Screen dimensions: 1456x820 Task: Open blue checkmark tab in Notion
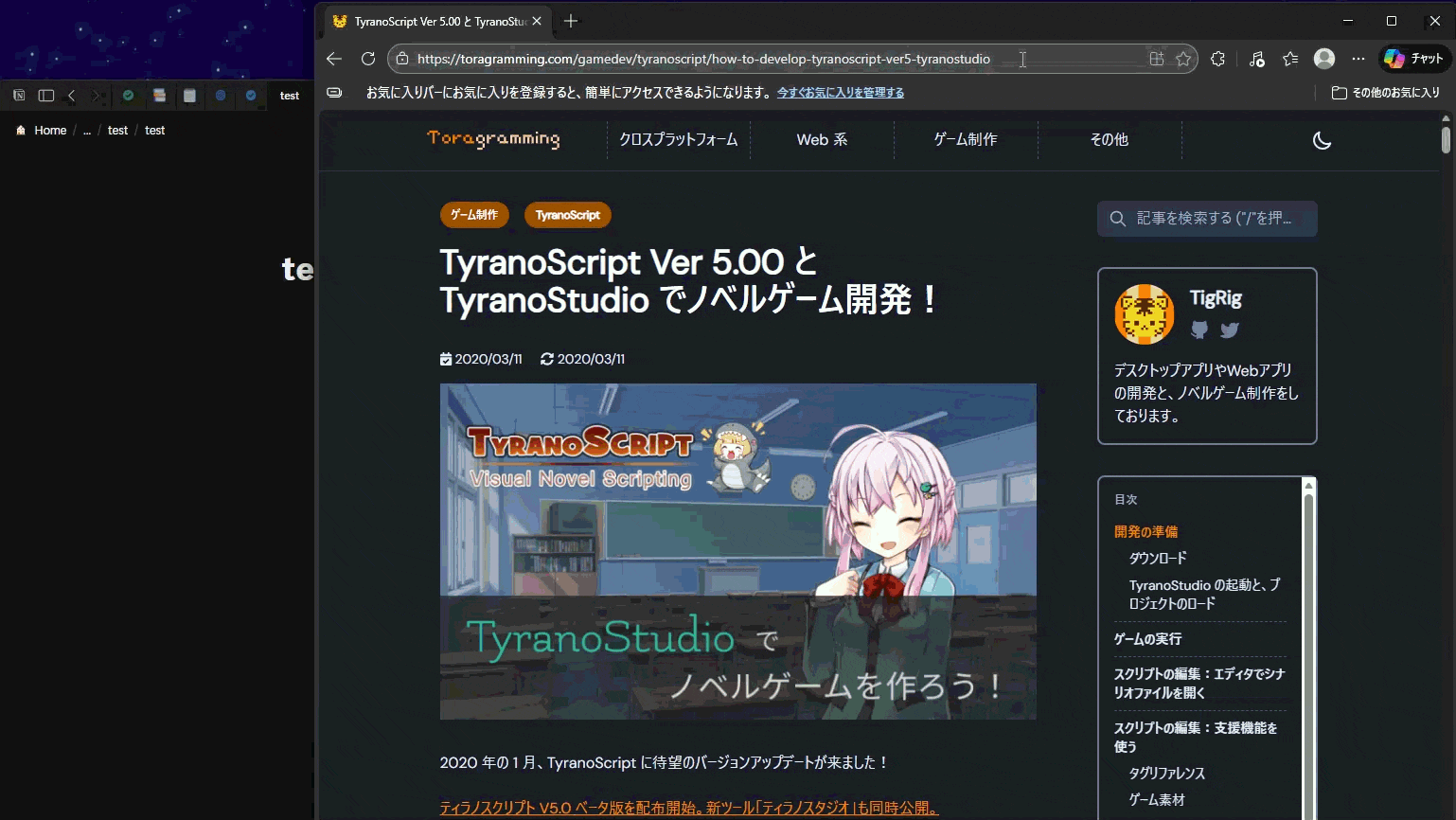pos(251,96)
